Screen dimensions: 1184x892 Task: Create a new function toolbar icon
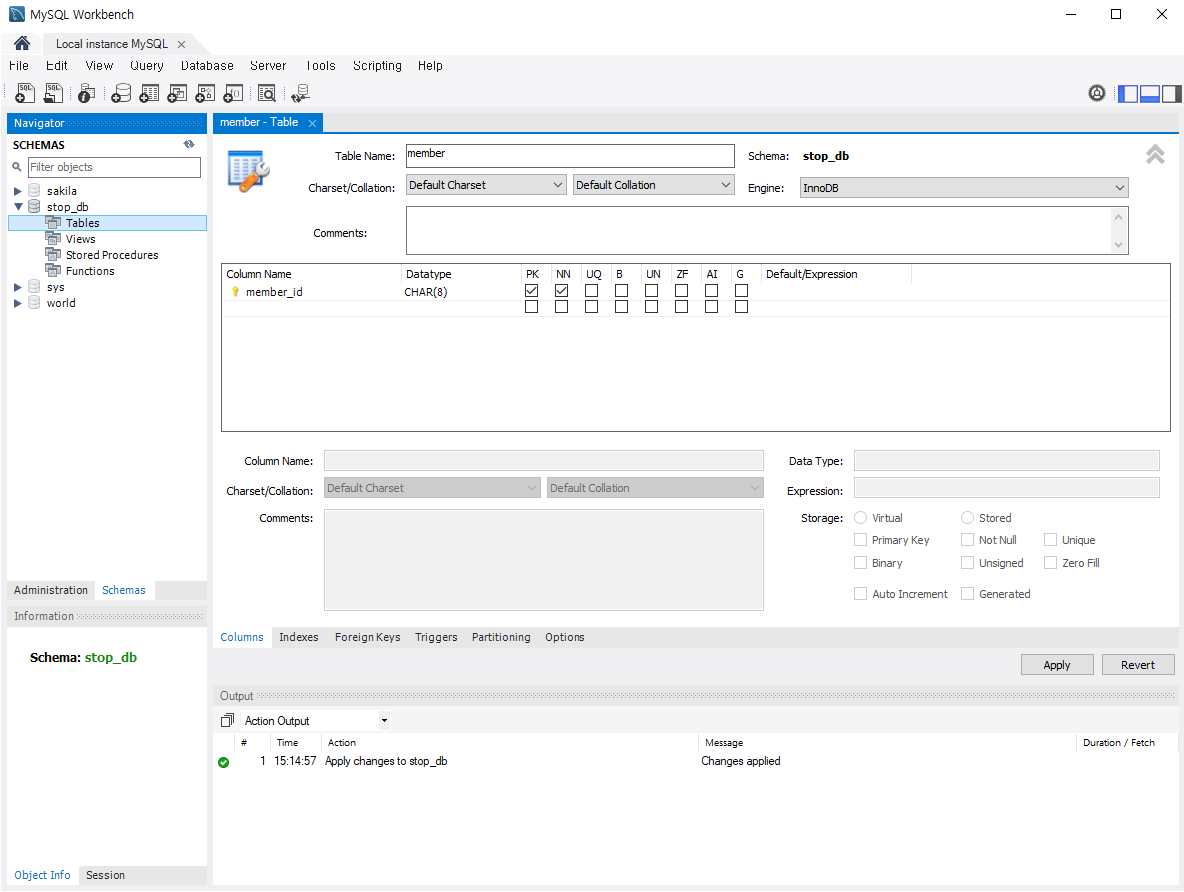(233, 93)
